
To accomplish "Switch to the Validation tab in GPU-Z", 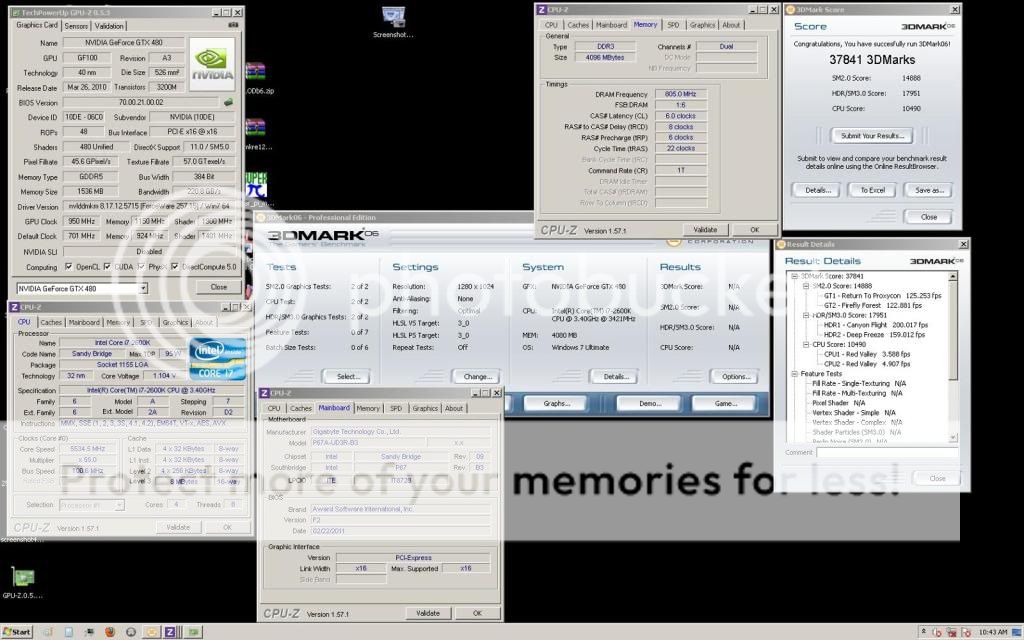I will tap(109, 26).
